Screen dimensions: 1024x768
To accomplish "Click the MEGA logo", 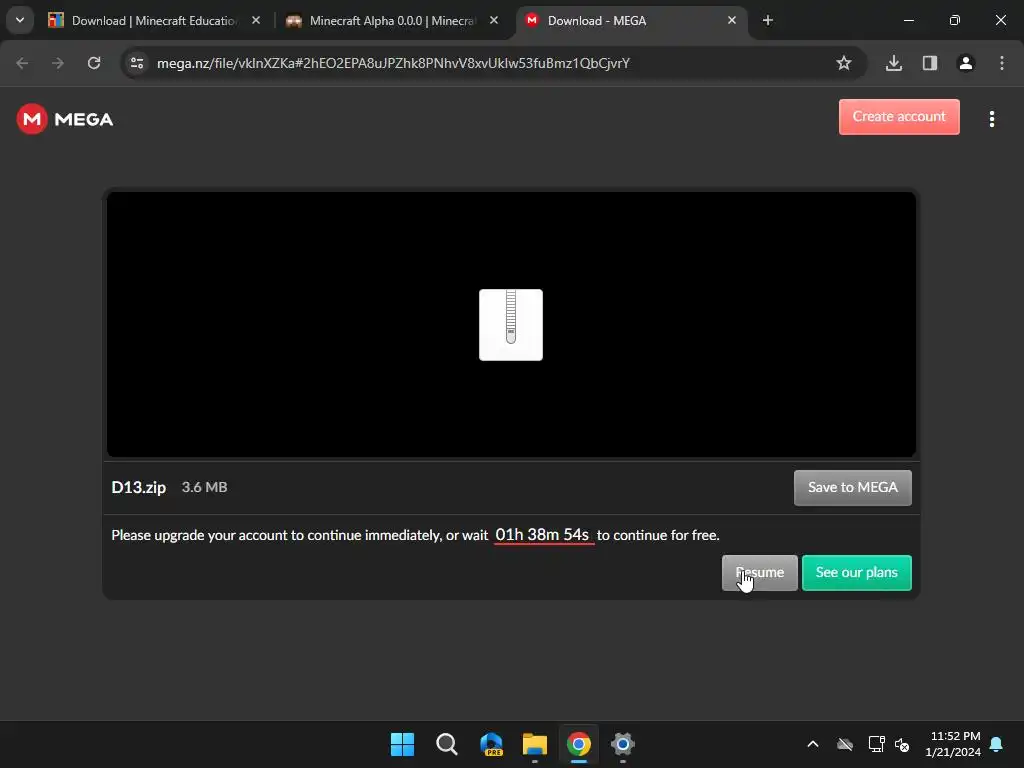I will [65, 119].
